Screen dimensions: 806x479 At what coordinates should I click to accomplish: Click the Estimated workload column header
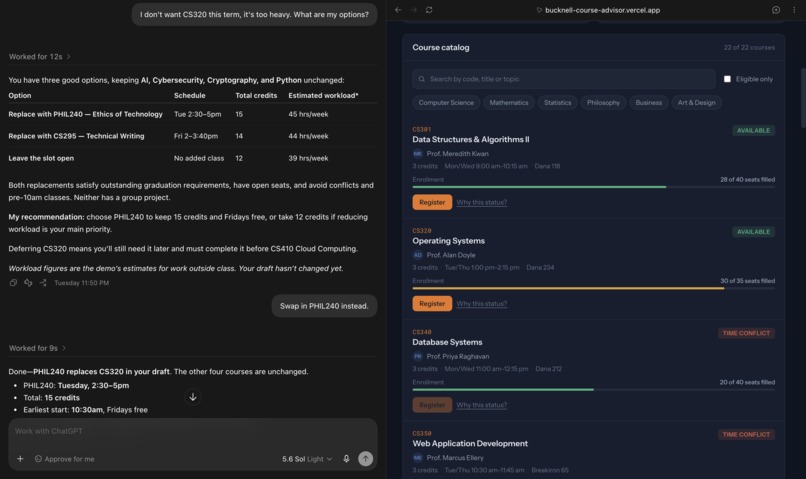click(323, 96)
